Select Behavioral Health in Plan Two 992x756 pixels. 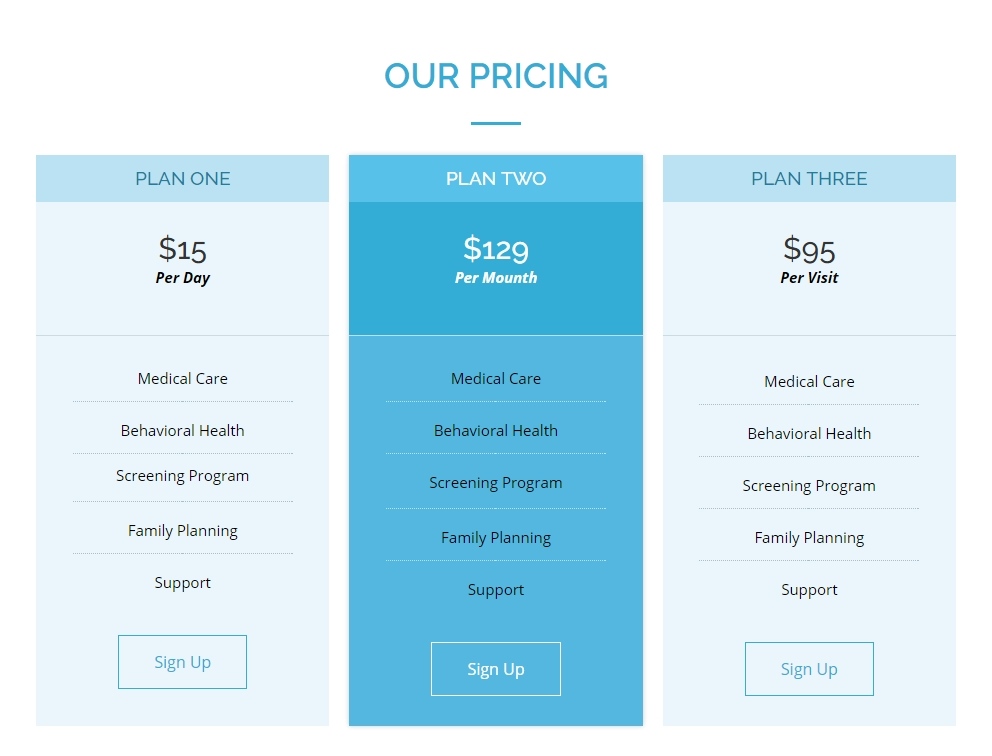point(496,431)
